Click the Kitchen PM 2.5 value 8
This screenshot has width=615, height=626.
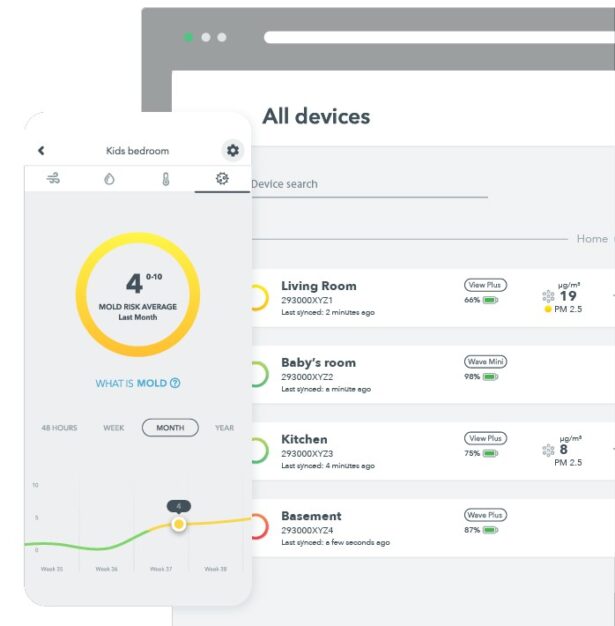(x=563, y=450)
